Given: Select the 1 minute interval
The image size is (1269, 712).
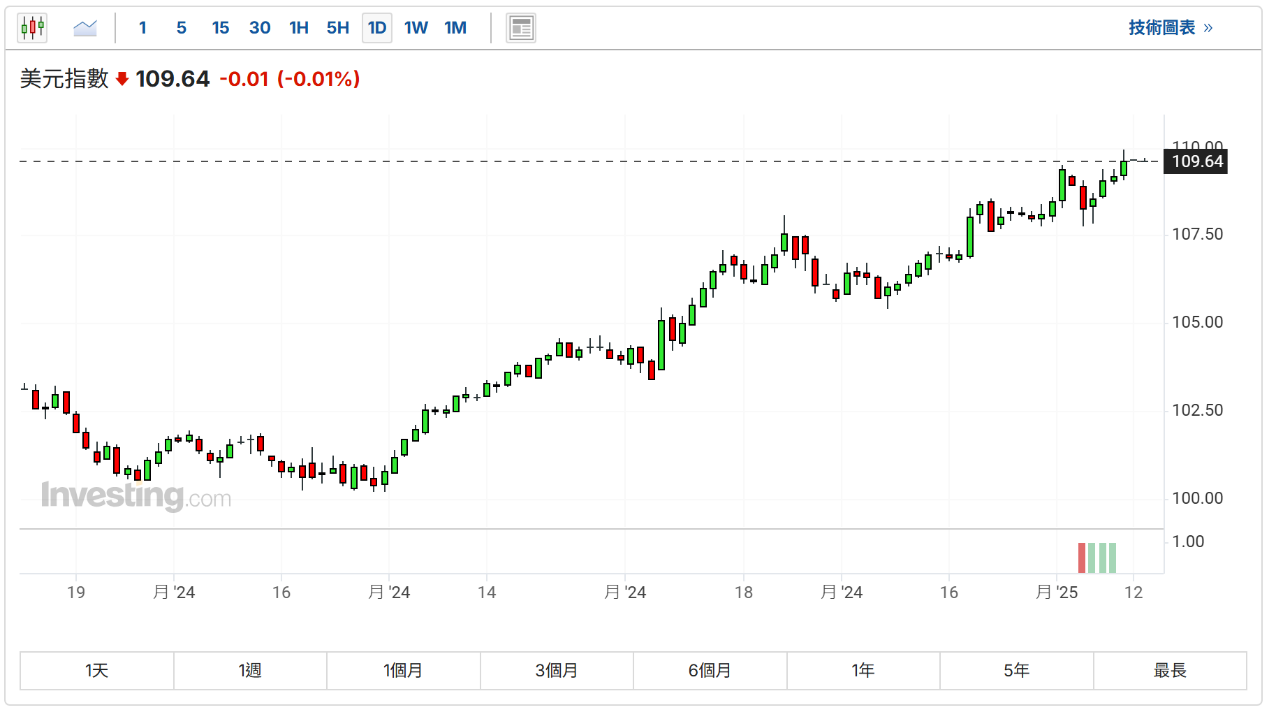Looking at the screenshot, I should tap(143, 28).
